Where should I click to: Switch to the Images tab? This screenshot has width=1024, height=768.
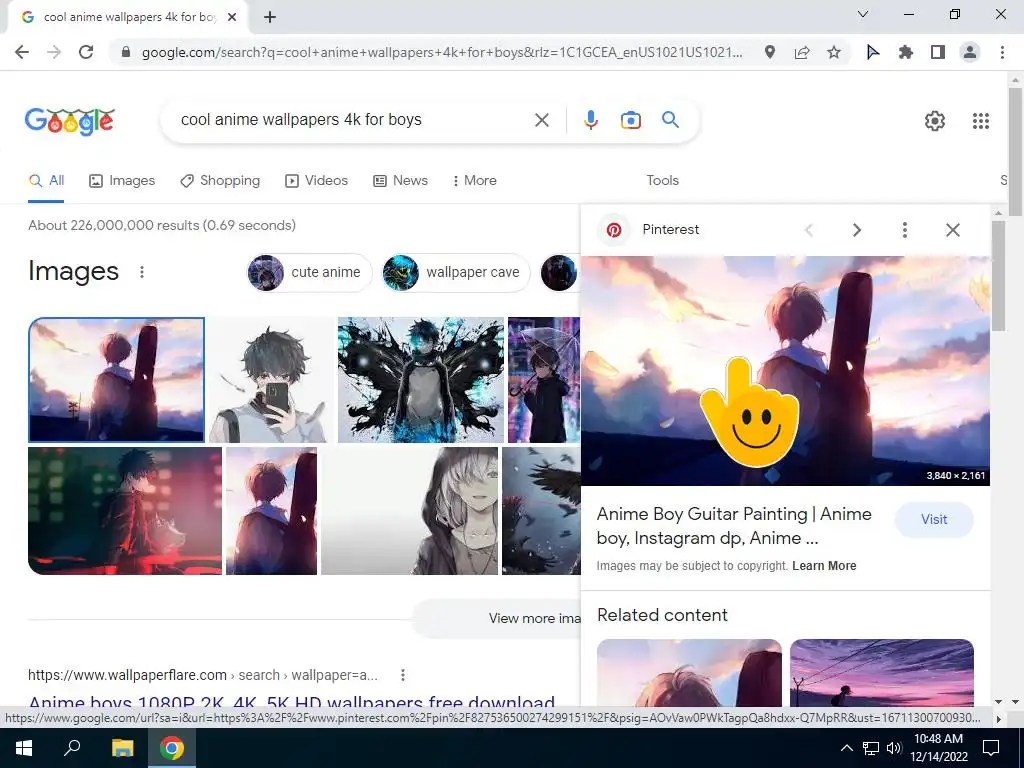tap(122, 180)
